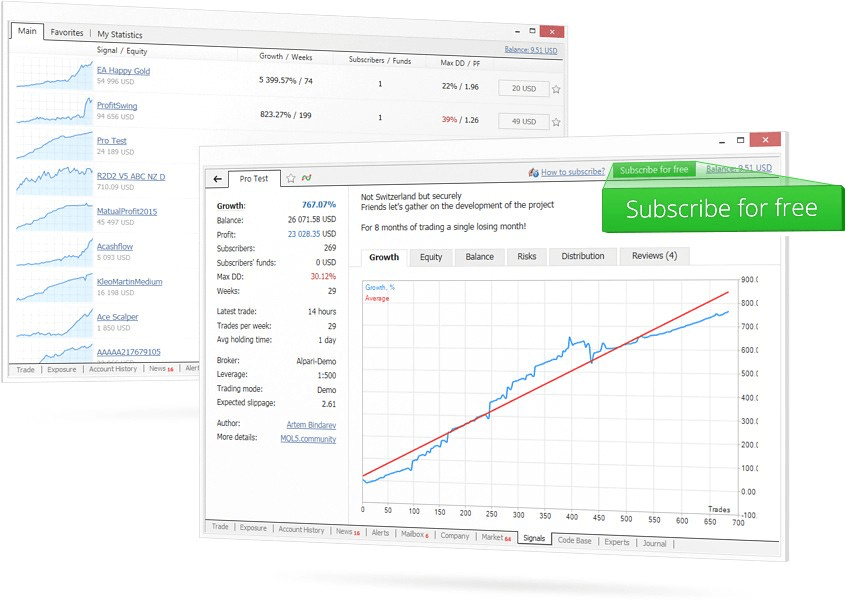845x610 pixels.
Task: Toggle the star to favorite the Pro Test signal
Action: click(291, 178)
